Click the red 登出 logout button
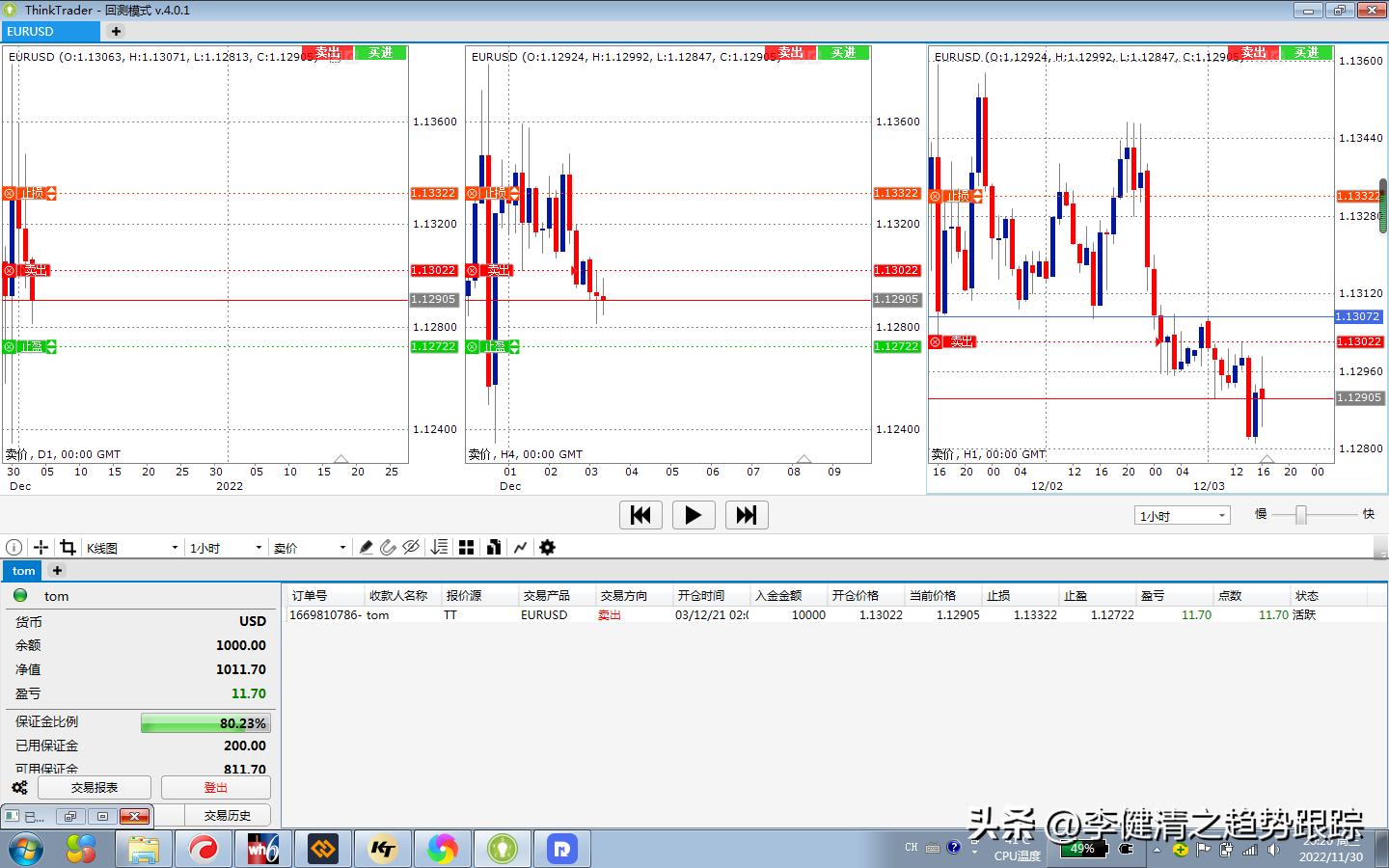 215,788
